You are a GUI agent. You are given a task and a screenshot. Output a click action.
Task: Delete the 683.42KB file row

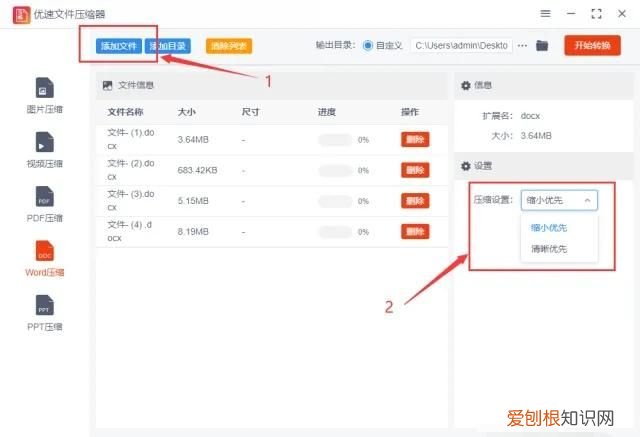(415, 170)
